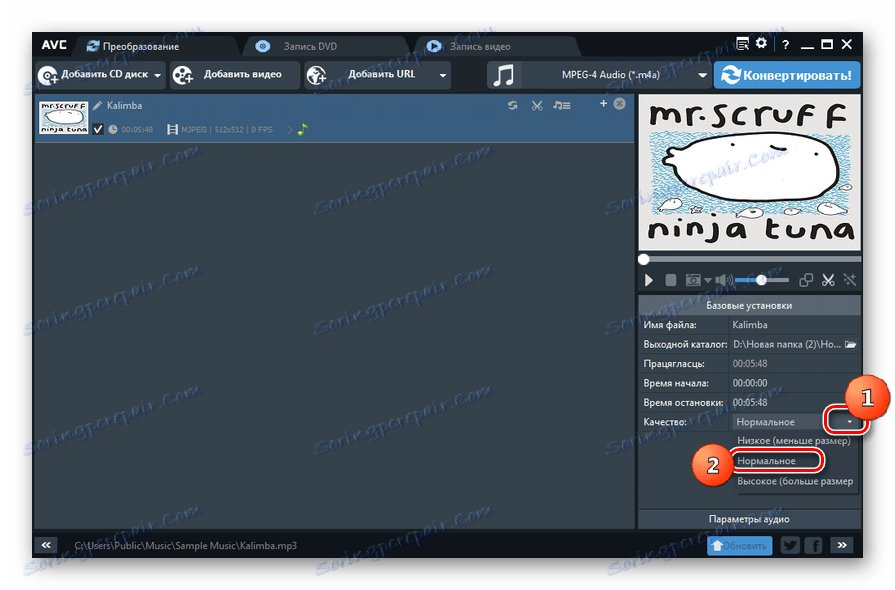Click the scissors cut icon under preview
The image size is (895, 590).
(828, 280)
